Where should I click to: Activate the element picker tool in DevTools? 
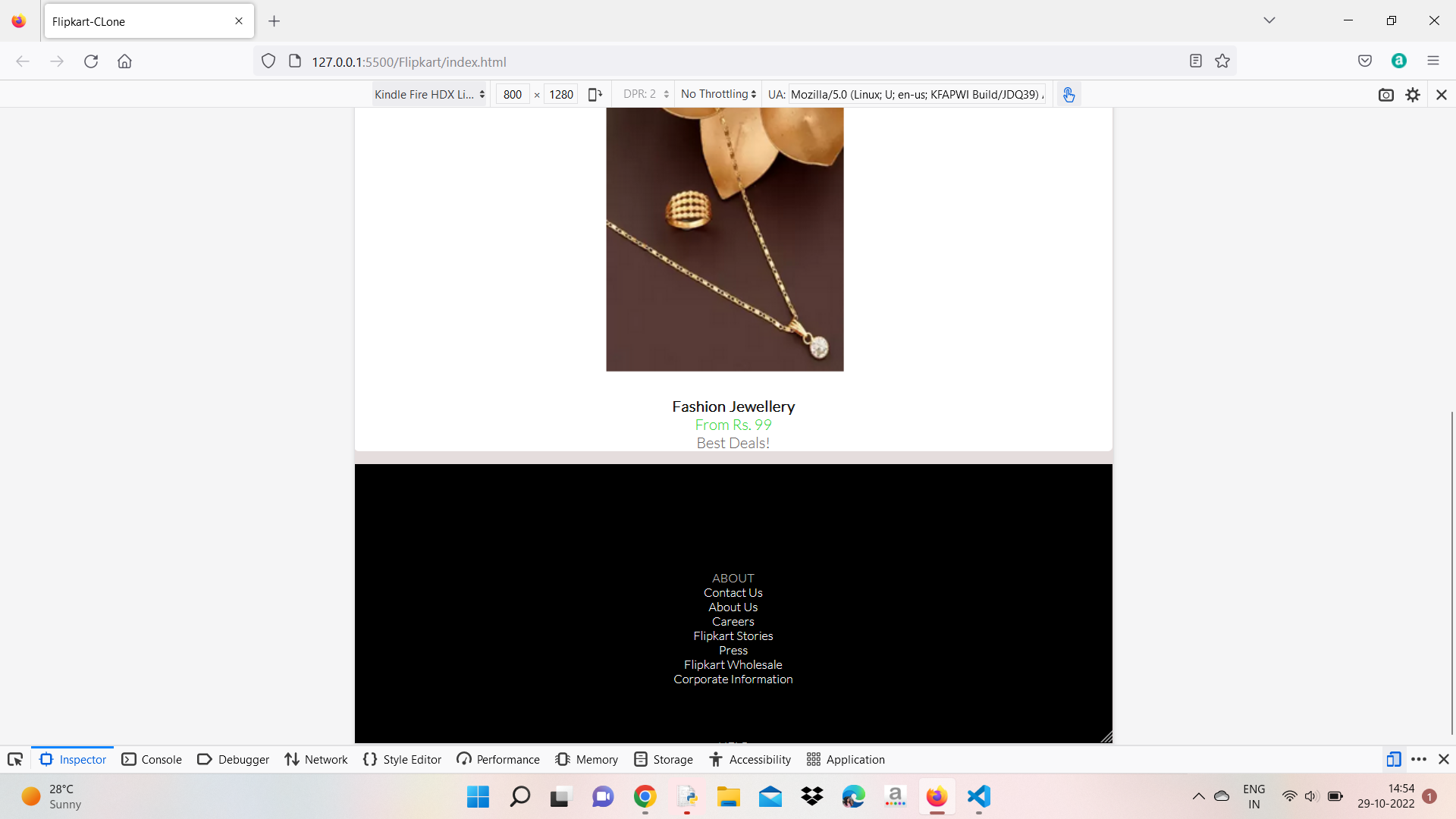[x=15, y=759]
